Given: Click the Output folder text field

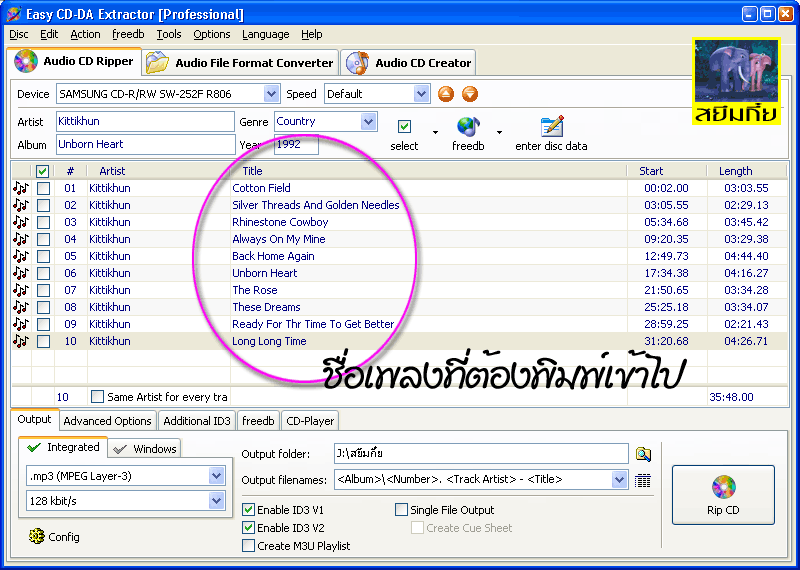Looking at the screenshot, I should (481, 454).
